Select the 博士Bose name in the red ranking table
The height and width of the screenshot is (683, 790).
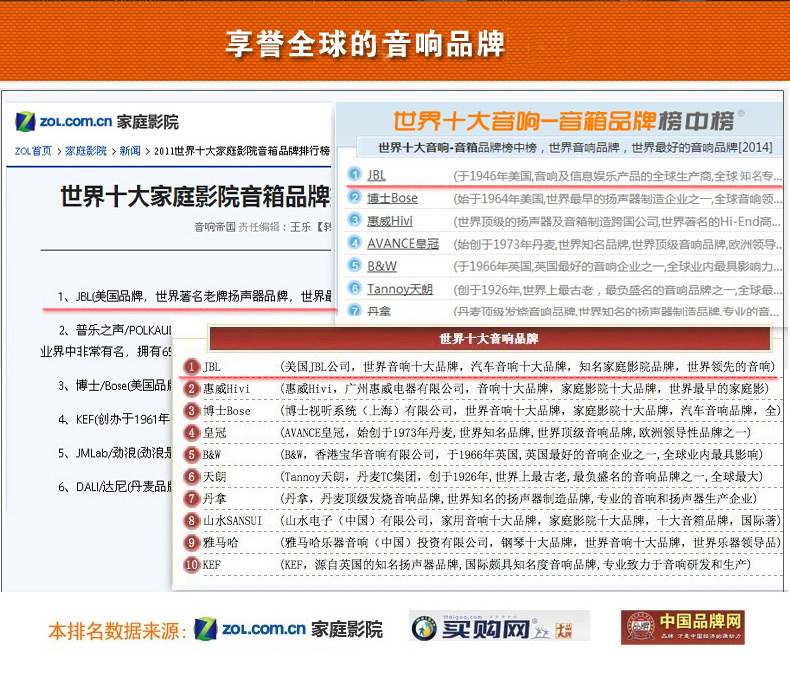pos(227,411)
